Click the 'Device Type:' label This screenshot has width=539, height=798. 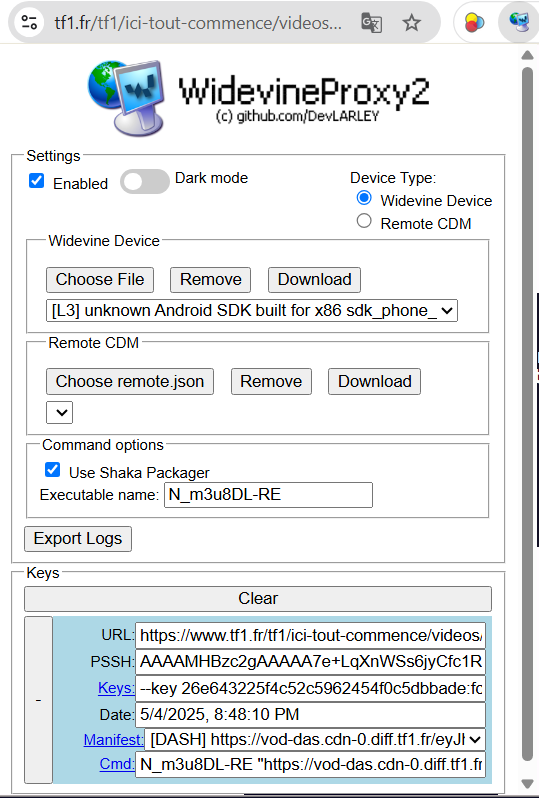tap(393, 178)
